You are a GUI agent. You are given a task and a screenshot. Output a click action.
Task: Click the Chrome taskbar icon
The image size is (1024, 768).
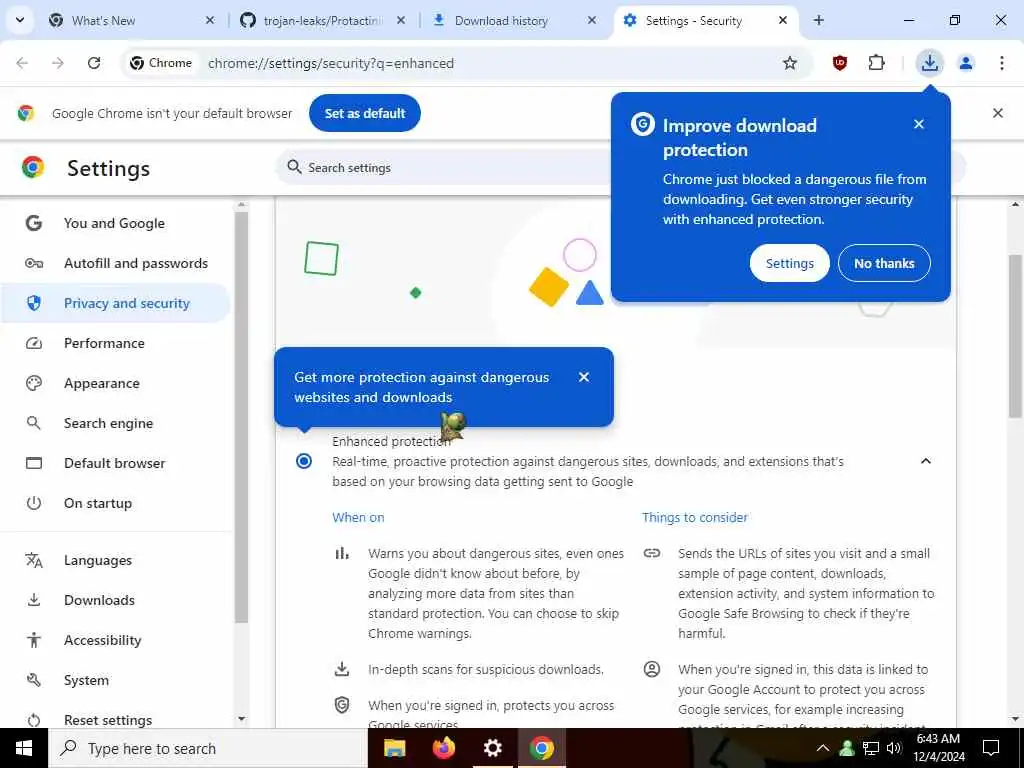(541, 748)
